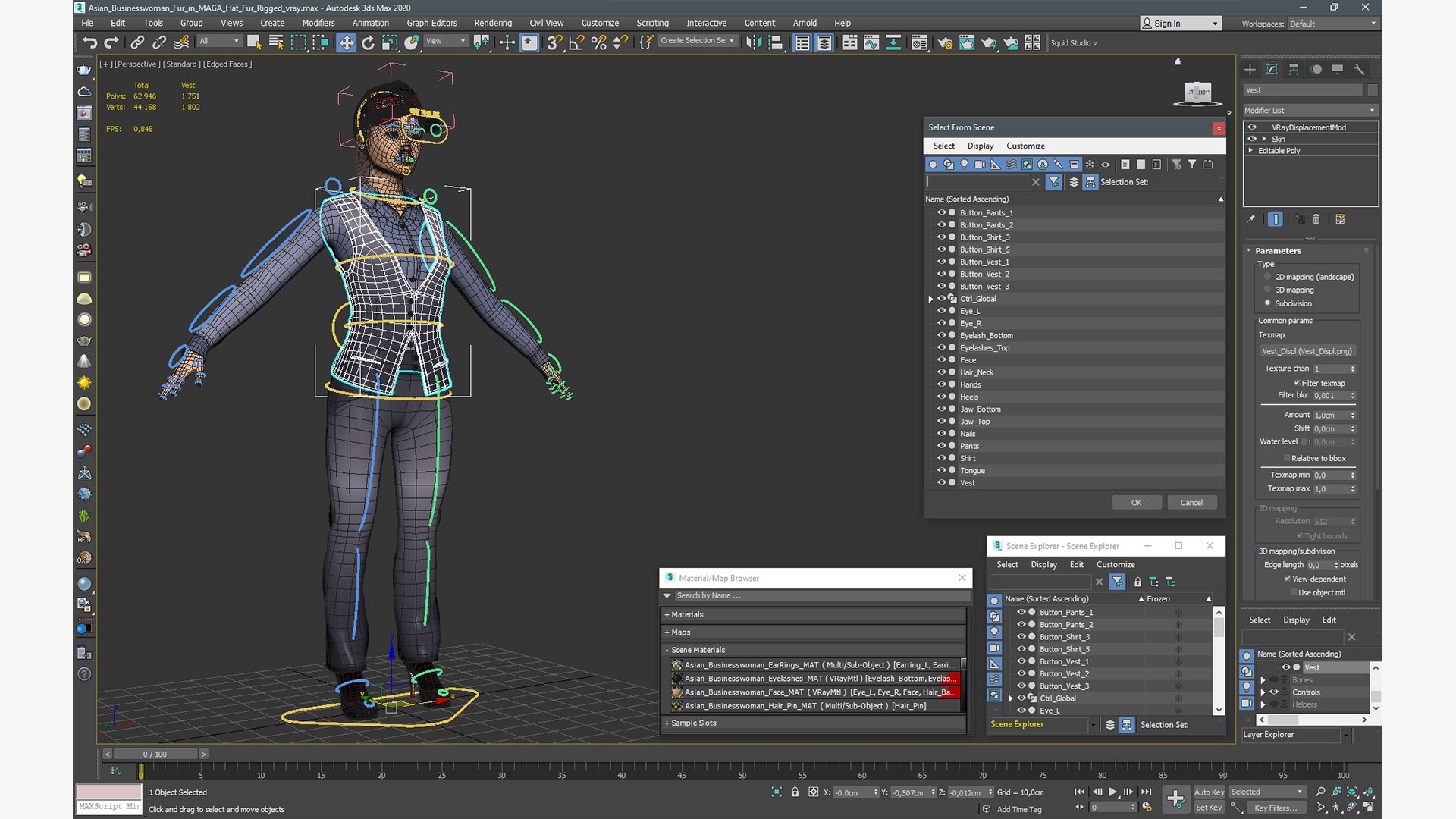This screenshot has width=1456, height=819.
Task: Click Vest_Displ texmap button
Action: [1307, 351]
